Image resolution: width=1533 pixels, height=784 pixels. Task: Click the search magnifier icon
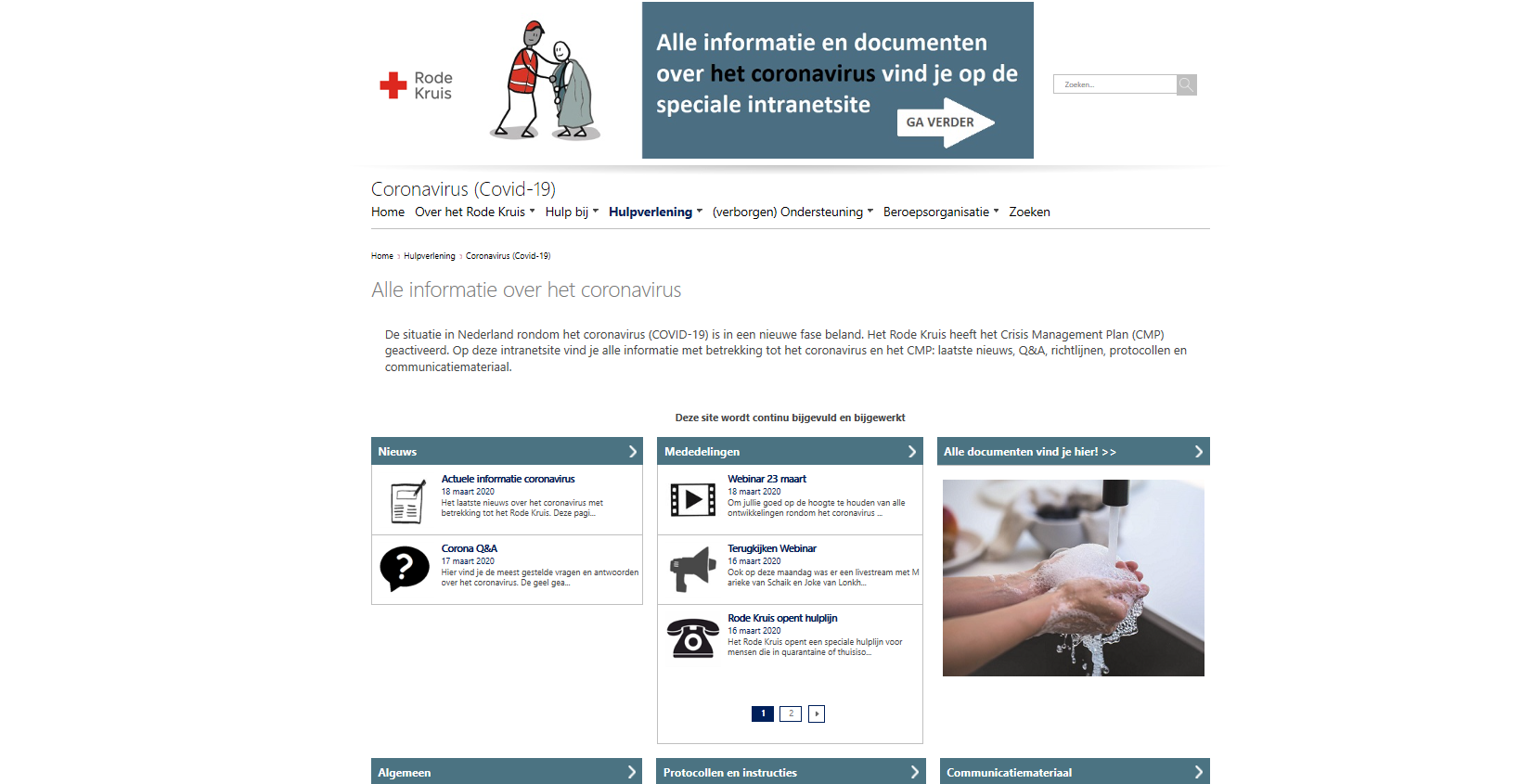point(1186,85)
